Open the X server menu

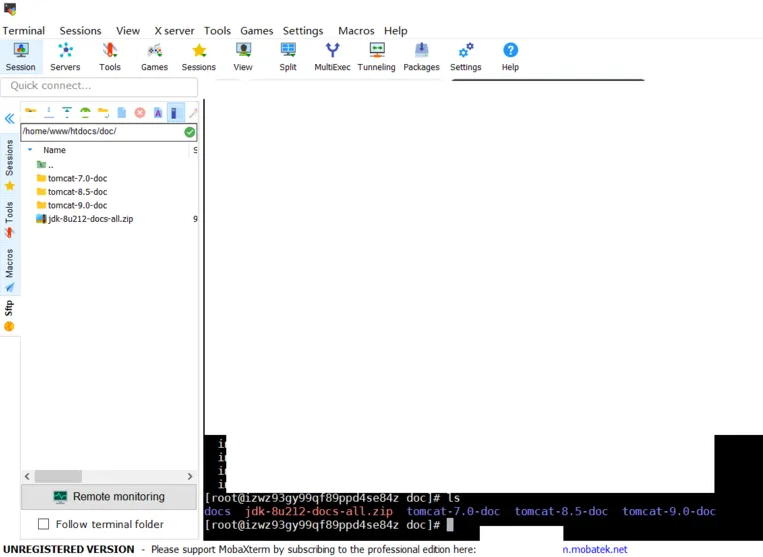(174, 31)
